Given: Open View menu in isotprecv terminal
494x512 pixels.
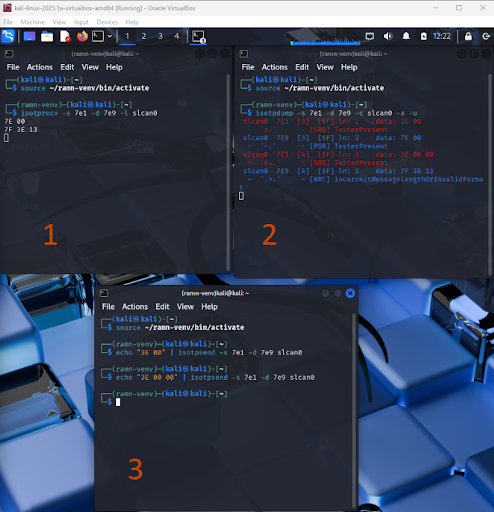Looking at the screenshot, I should click(x=90, y=67).
